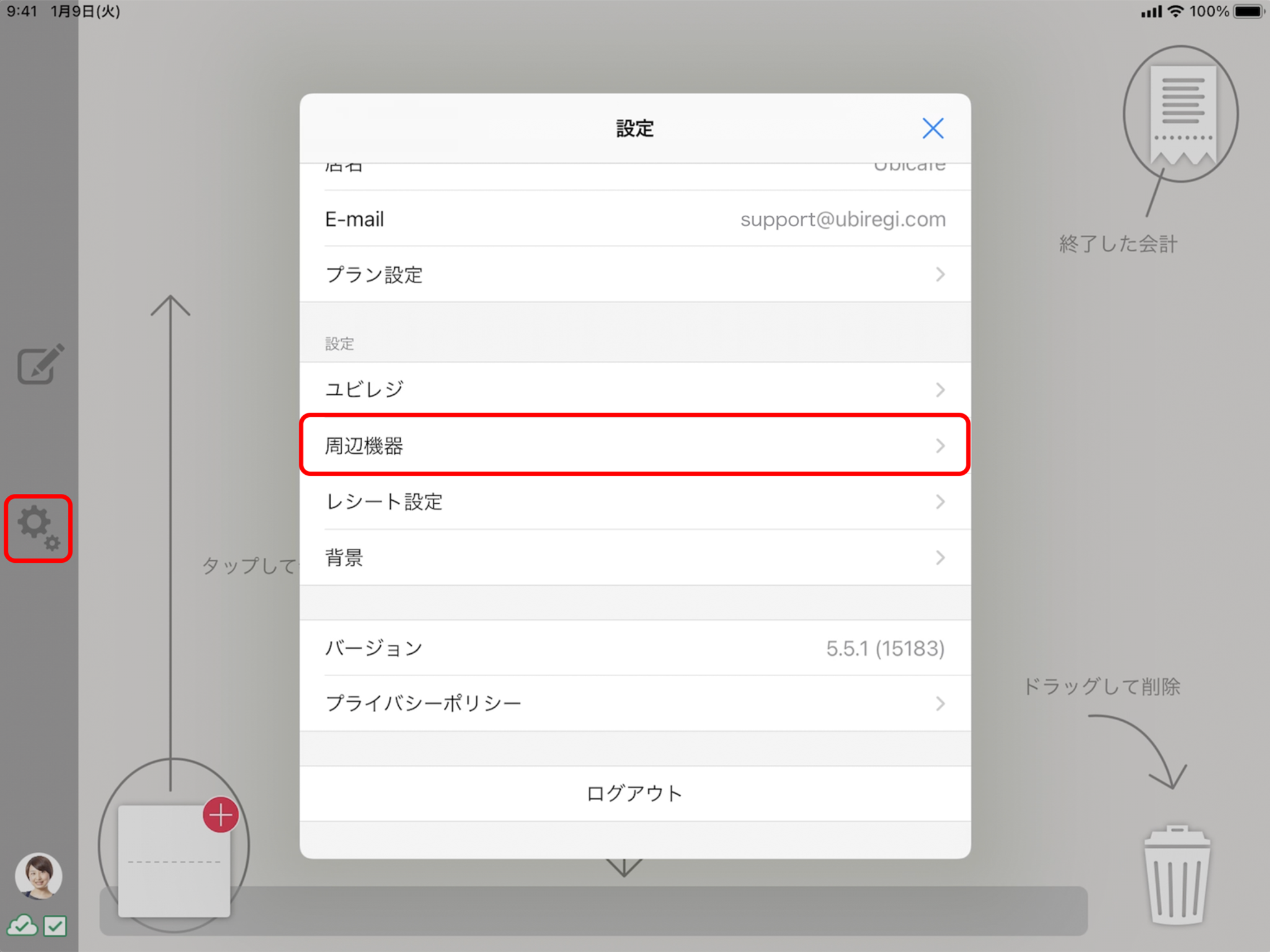1270x952 pixels.
Task: Tap the date 1月9日(火) in status bar
Action: pyautogui.click(x=86, y=11)
